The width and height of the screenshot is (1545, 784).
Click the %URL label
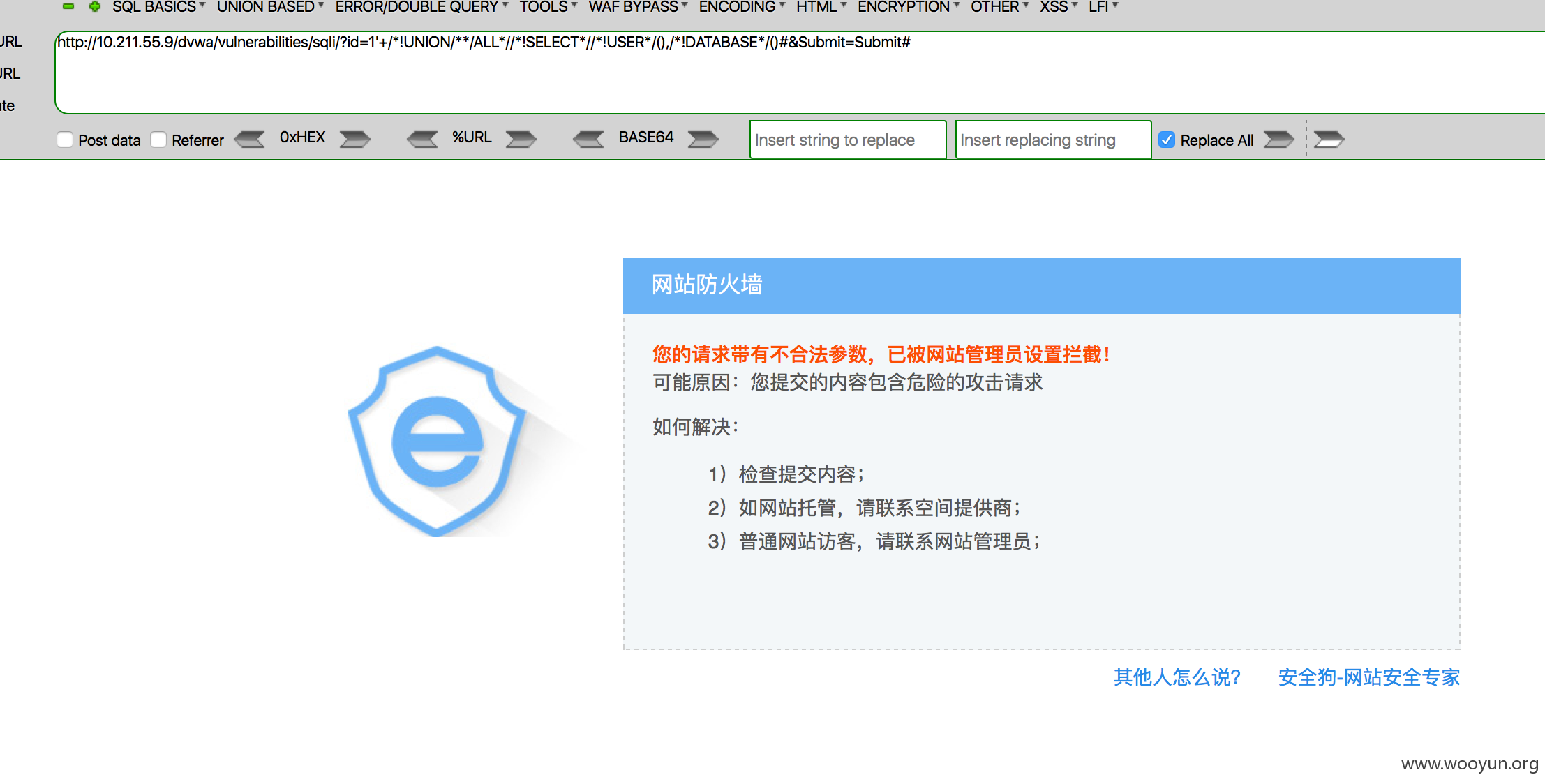click(x=472, y=137)
